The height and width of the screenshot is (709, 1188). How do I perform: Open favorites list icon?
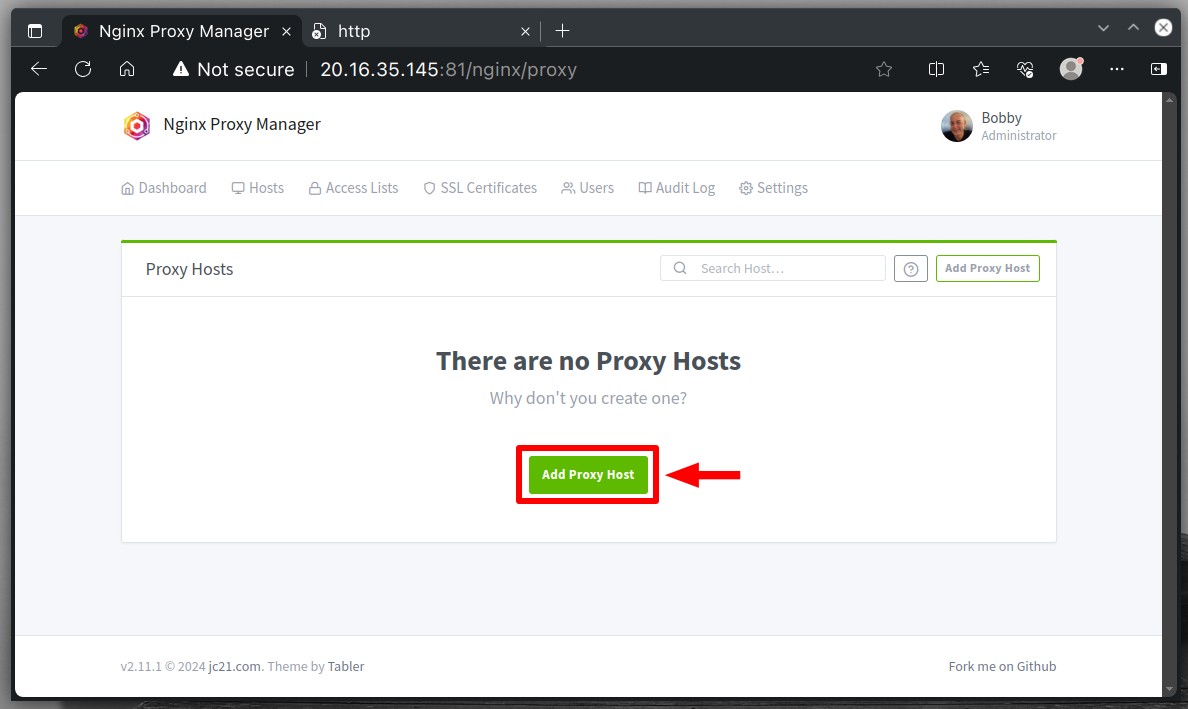tap(980, 70)
